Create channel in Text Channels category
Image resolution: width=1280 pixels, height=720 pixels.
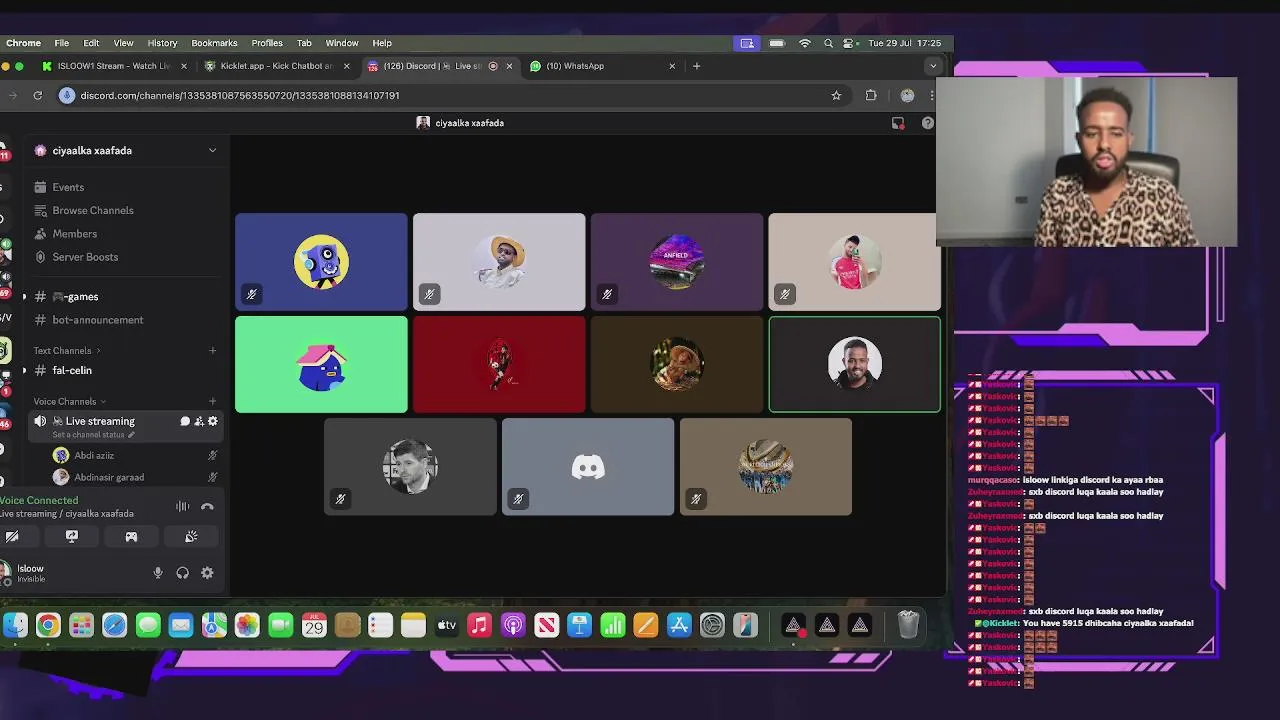212,351
